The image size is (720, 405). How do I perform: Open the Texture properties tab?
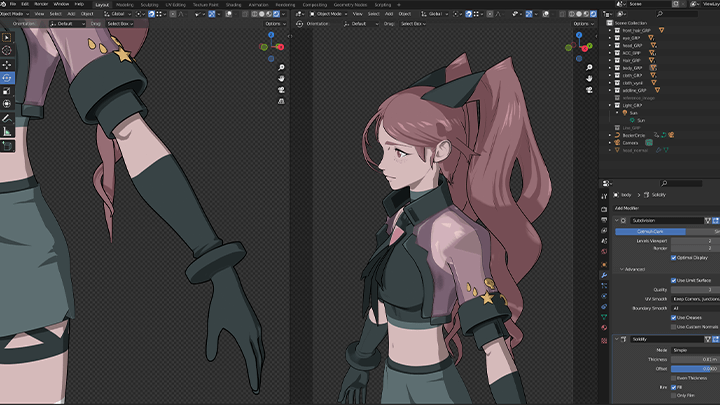pyautogui.click(x=604, y=341)
